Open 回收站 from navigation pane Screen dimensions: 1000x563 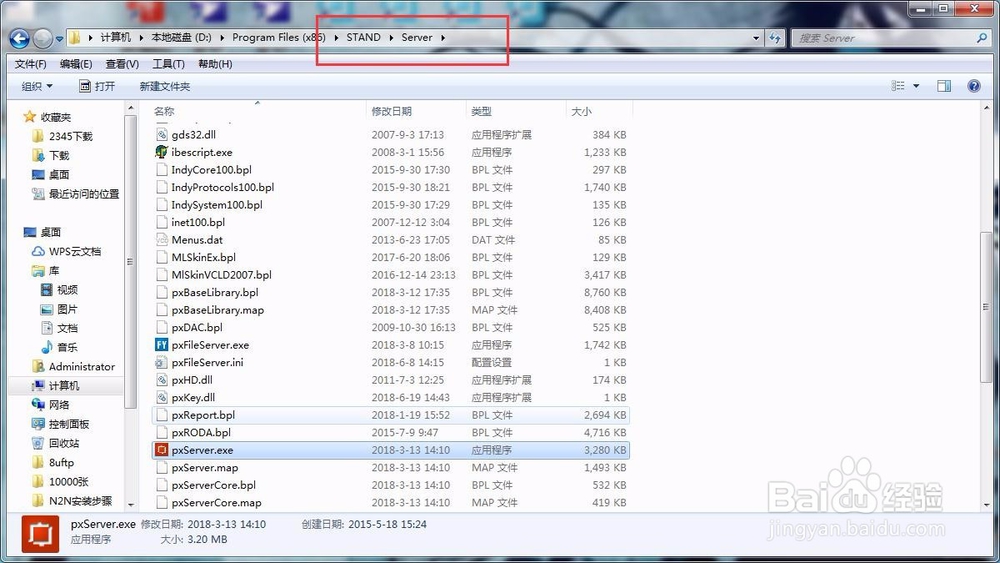[64, 443]
